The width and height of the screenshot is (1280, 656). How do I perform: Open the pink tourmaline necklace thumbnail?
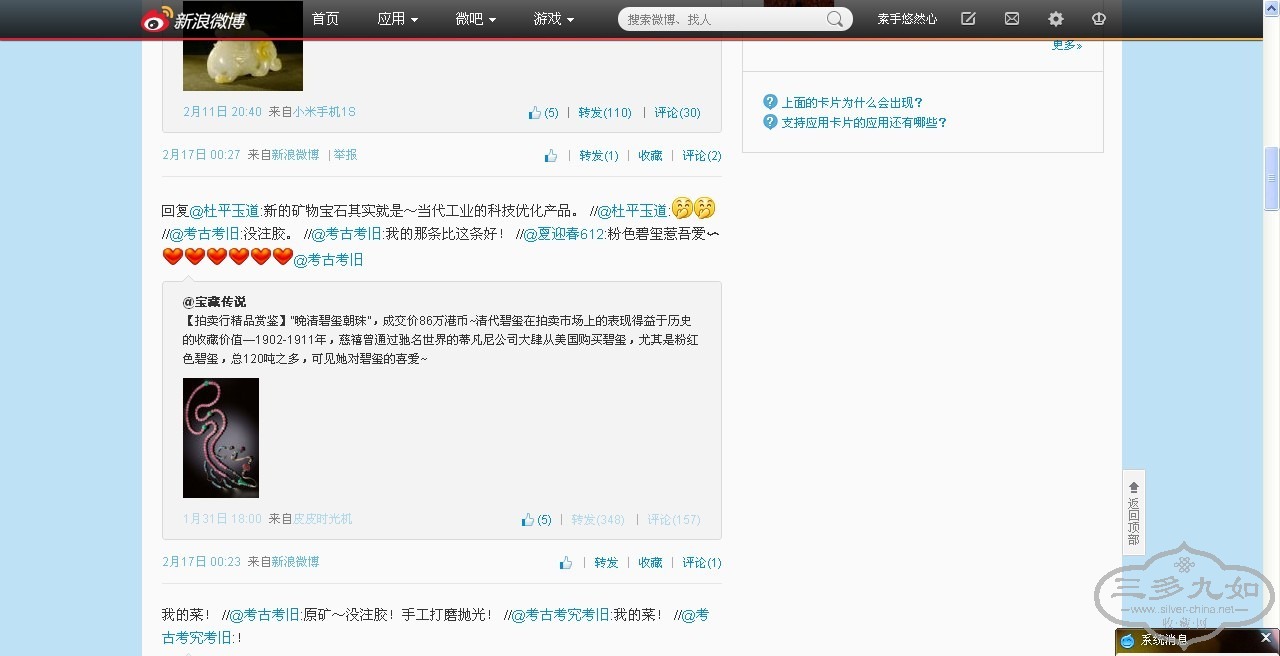[x=221, y=437]
